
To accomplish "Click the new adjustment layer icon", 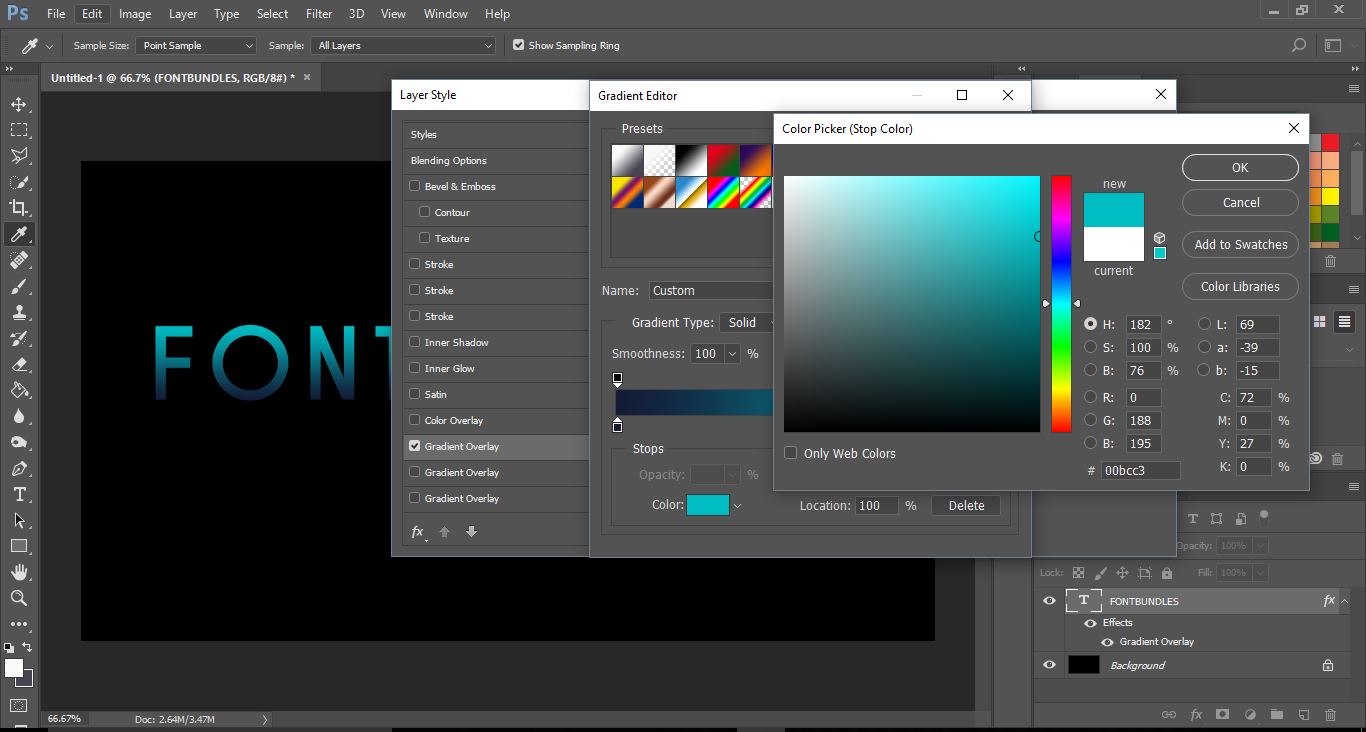I will [1250, 715].
